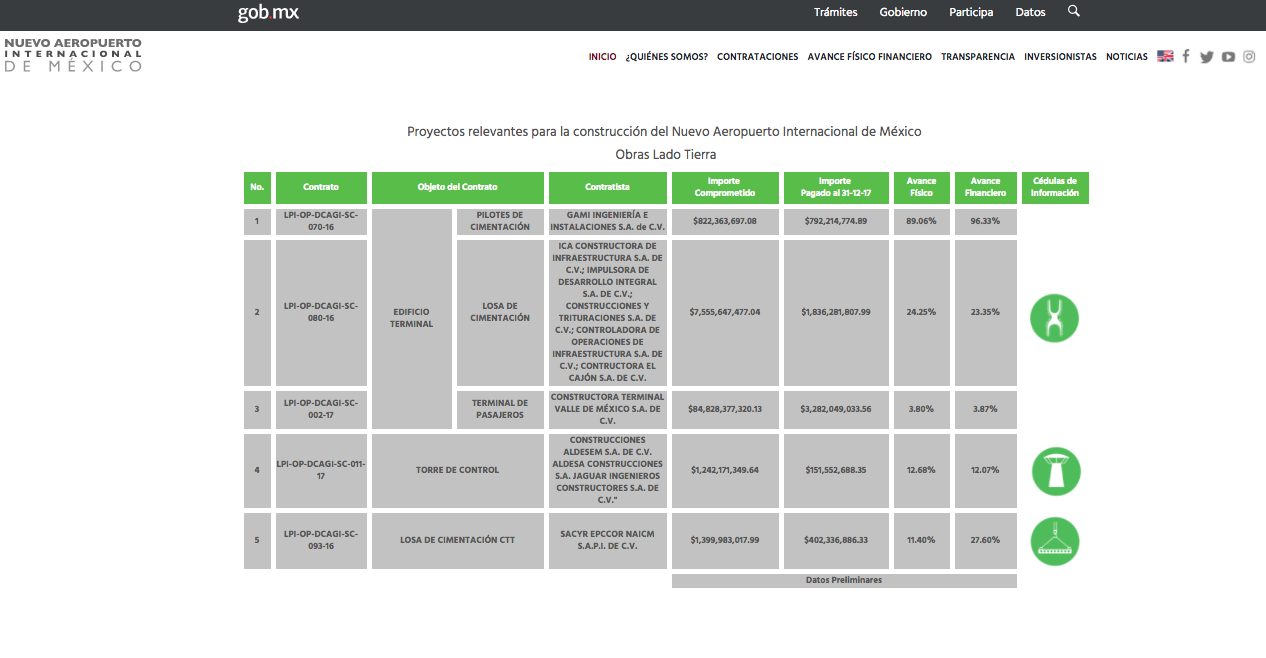1266x658 pixels.
Task: Open the NOTICIAS menu item
Action: 1127,57
